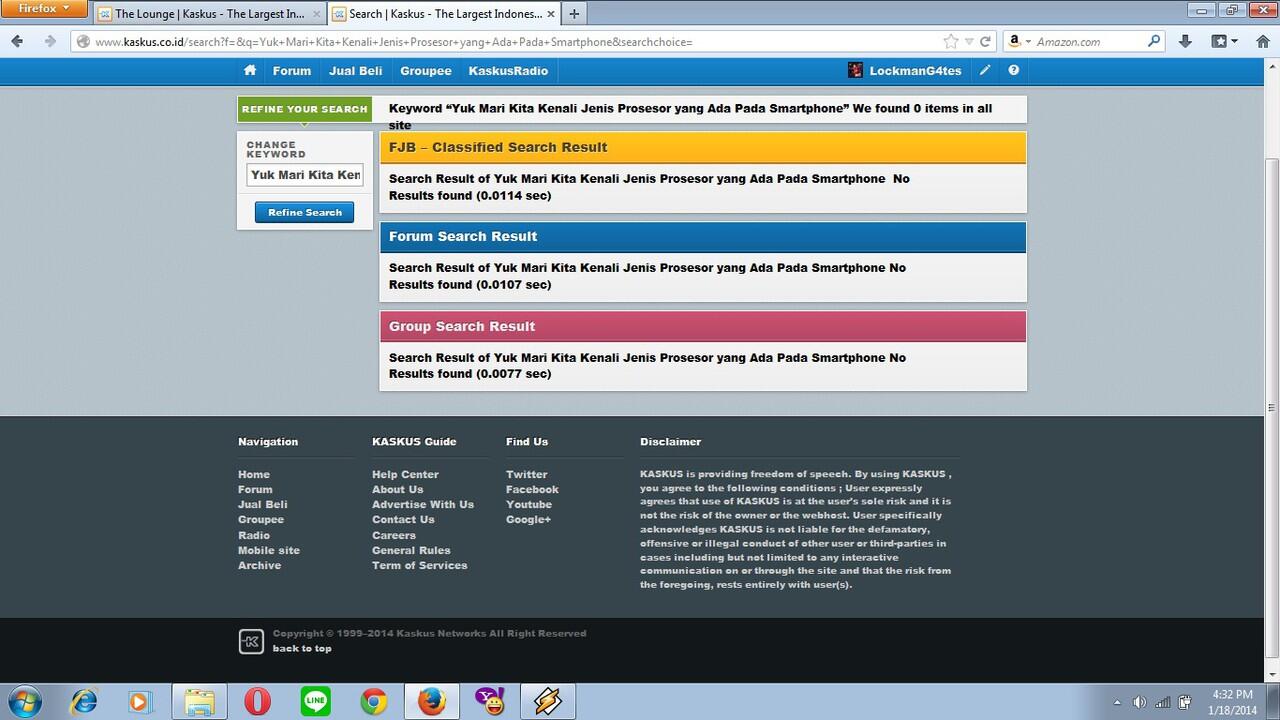Reload the current page
Viewport: 1280px width, 720px height.
pos(985,41)
